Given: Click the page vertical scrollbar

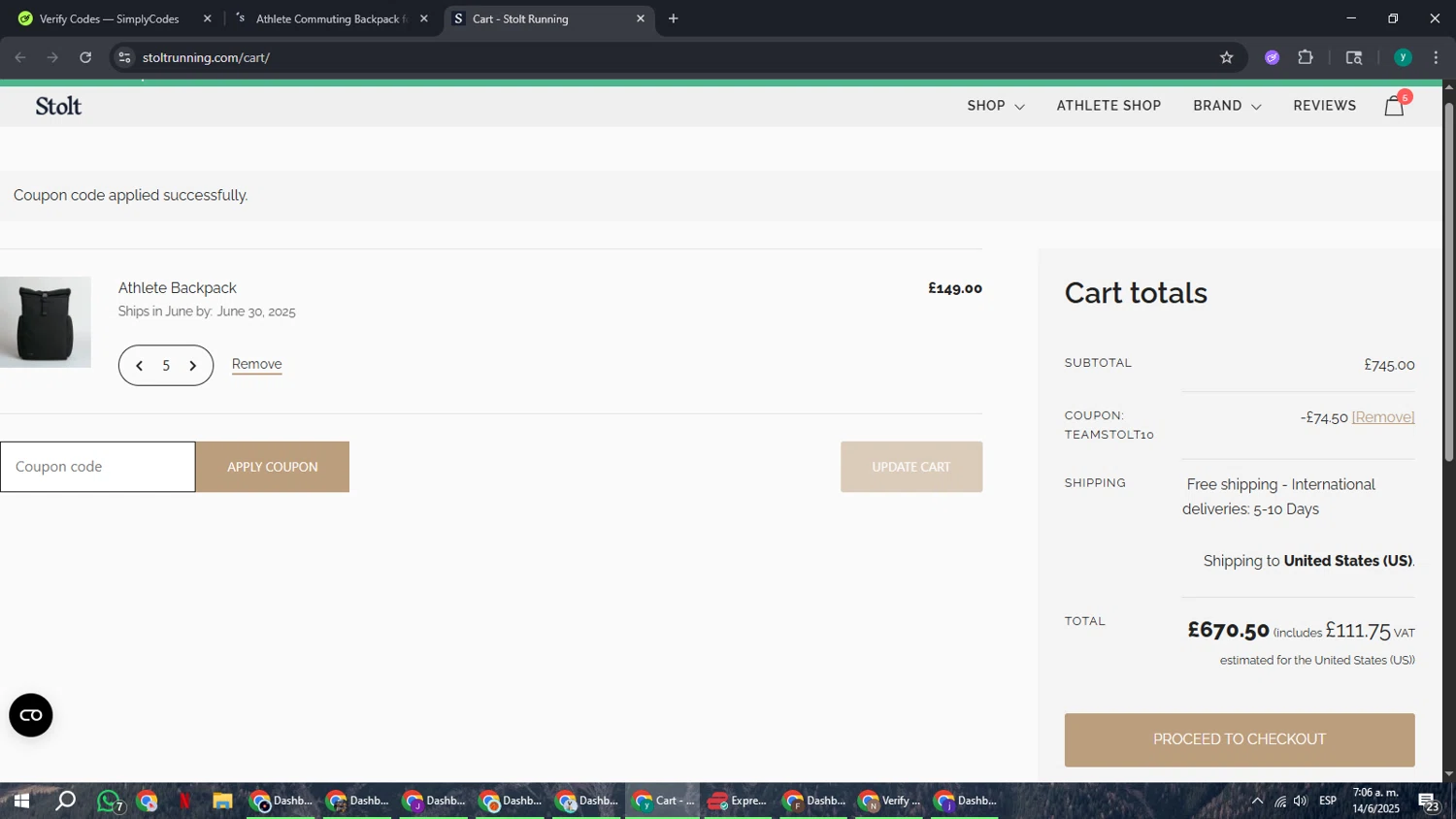Looking at the screenshot, I should [1449, 281].
